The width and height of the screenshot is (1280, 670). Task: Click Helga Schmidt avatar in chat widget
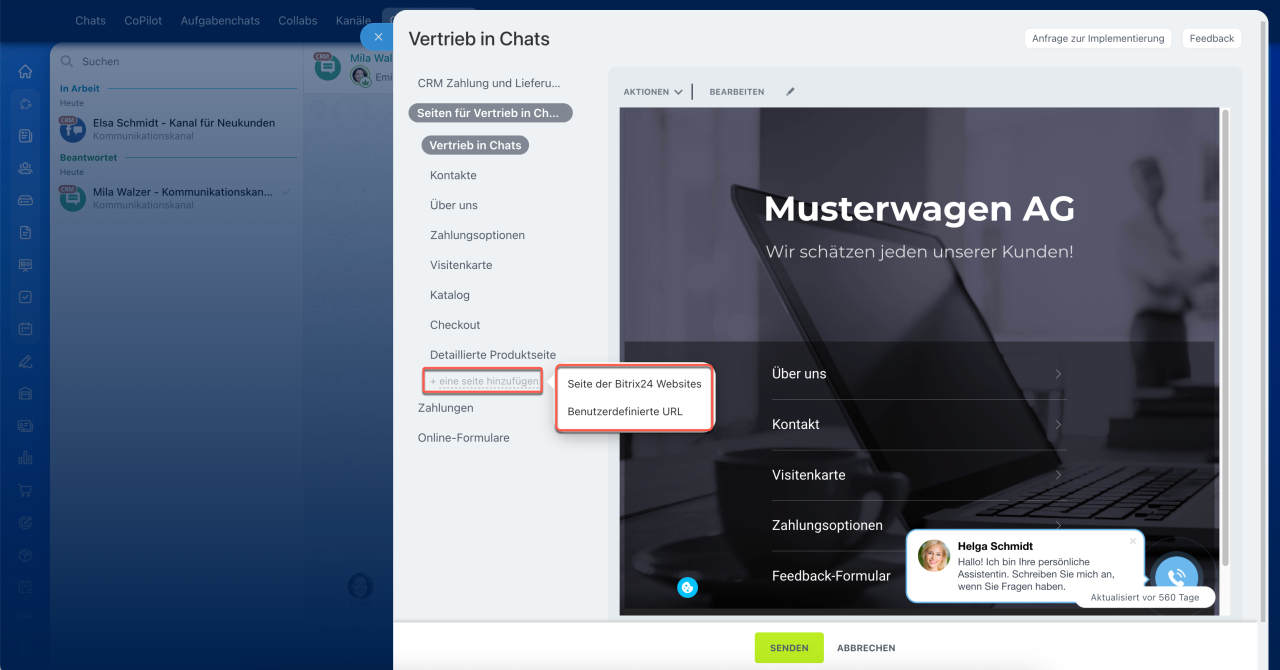tap(933, 556)
